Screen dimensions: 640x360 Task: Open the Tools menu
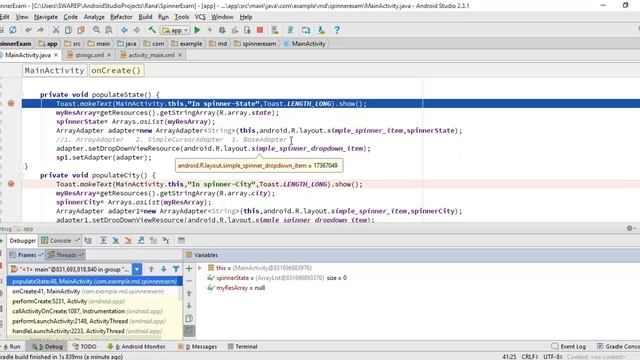coord(182,17)
